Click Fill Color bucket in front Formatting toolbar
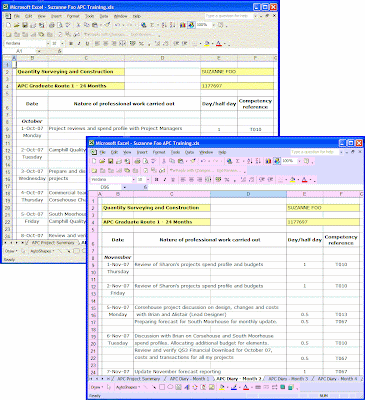The height and width of the screenshot is (400, 365). click(292, 179)
